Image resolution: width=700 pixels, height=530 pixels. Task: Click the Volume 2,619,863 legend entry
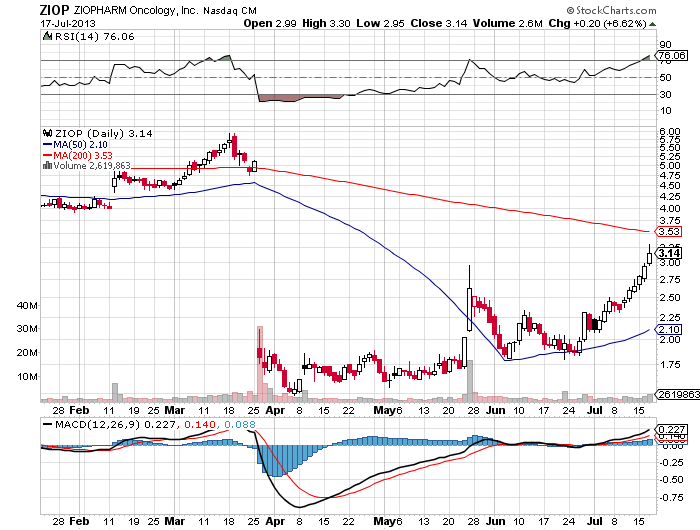tap(92, 166)
